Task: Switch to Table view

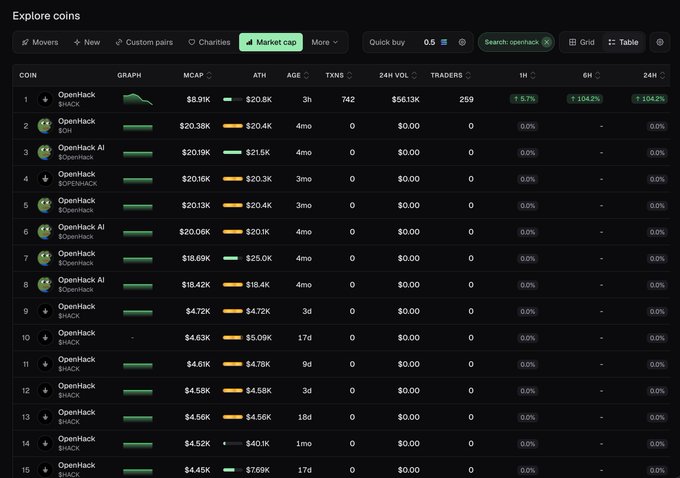Action: click(623, 42)
